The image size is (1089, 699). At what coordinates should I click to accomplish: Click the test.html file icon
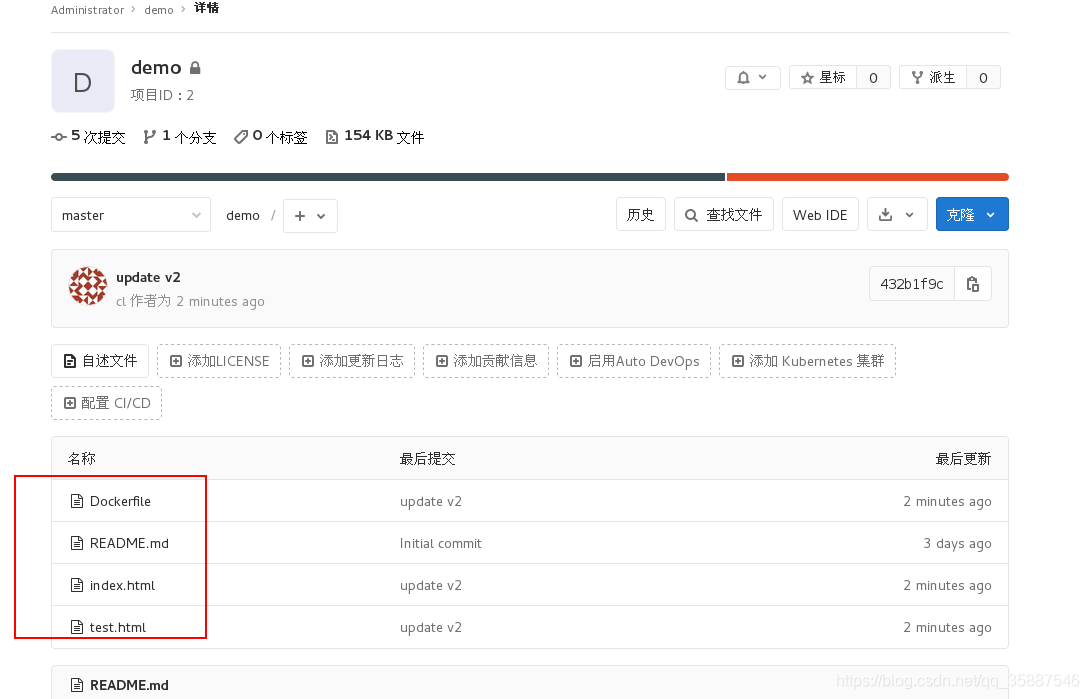pos(77,627)
